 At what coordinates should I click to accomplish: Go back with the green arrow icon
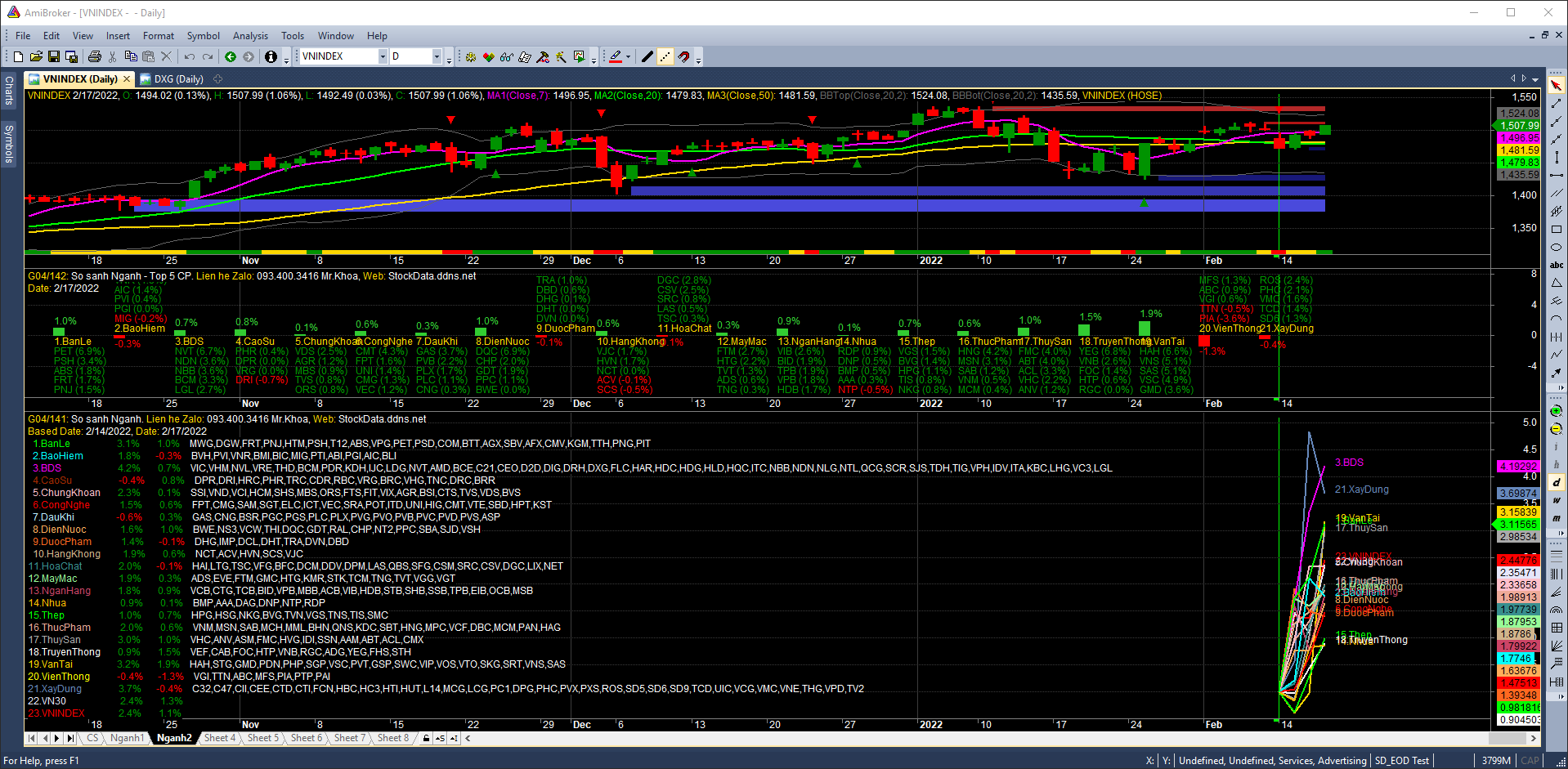(x=231, y=56)
